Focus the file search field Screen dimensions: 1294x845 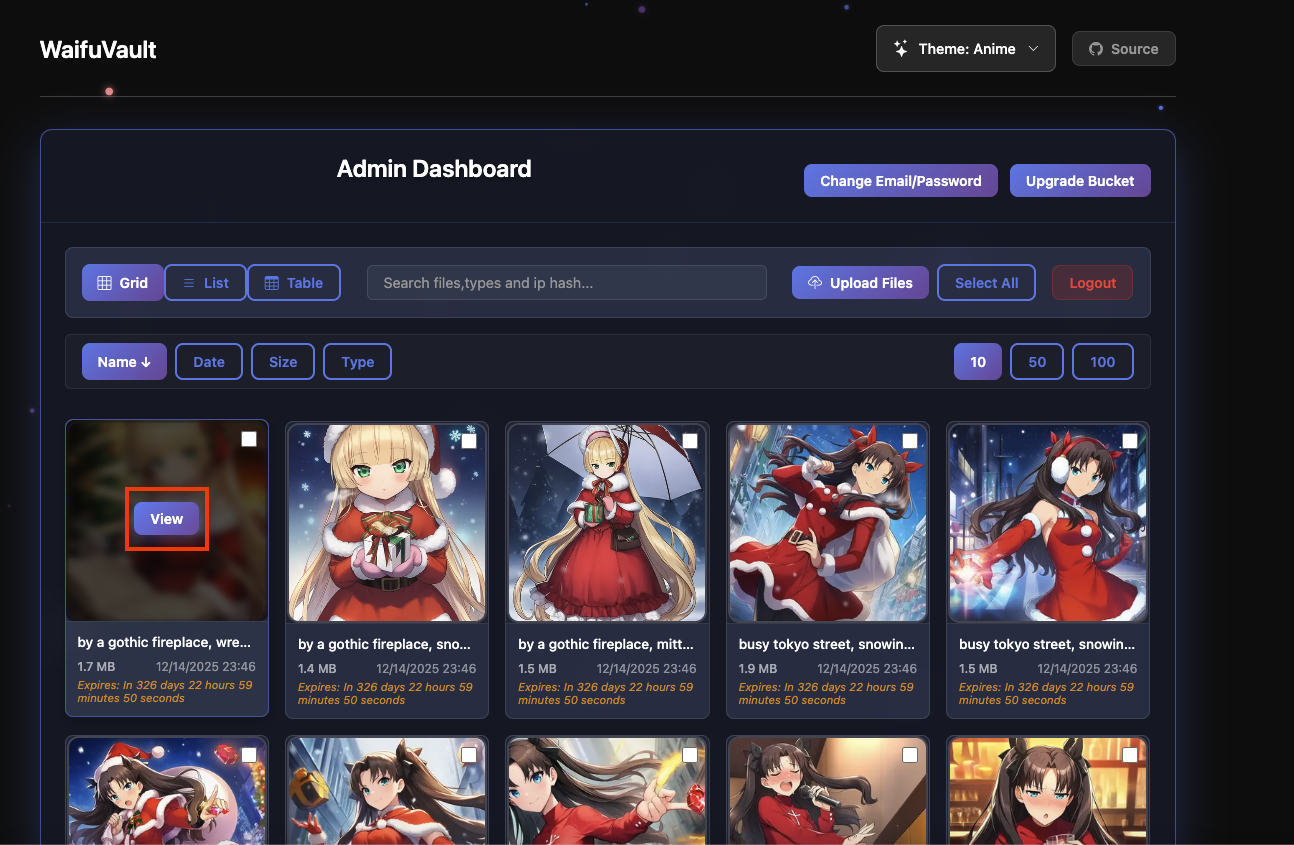tap(567, 283)
